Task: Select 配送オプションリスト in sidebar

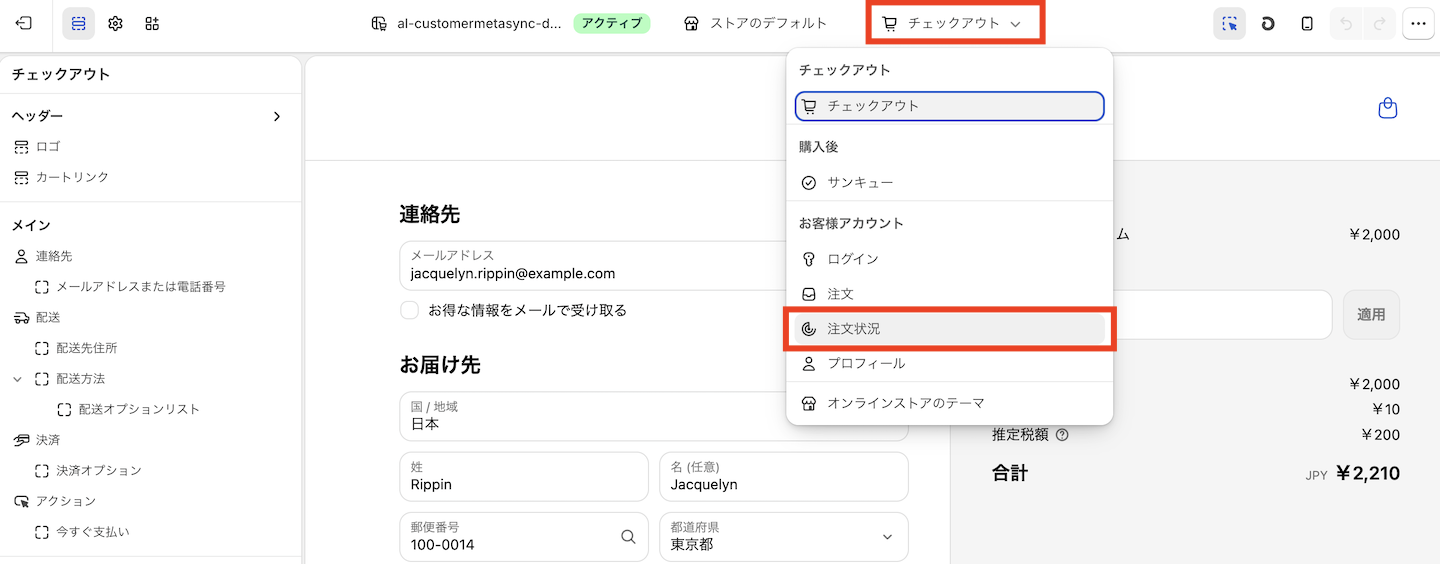Action: point(139,409)
